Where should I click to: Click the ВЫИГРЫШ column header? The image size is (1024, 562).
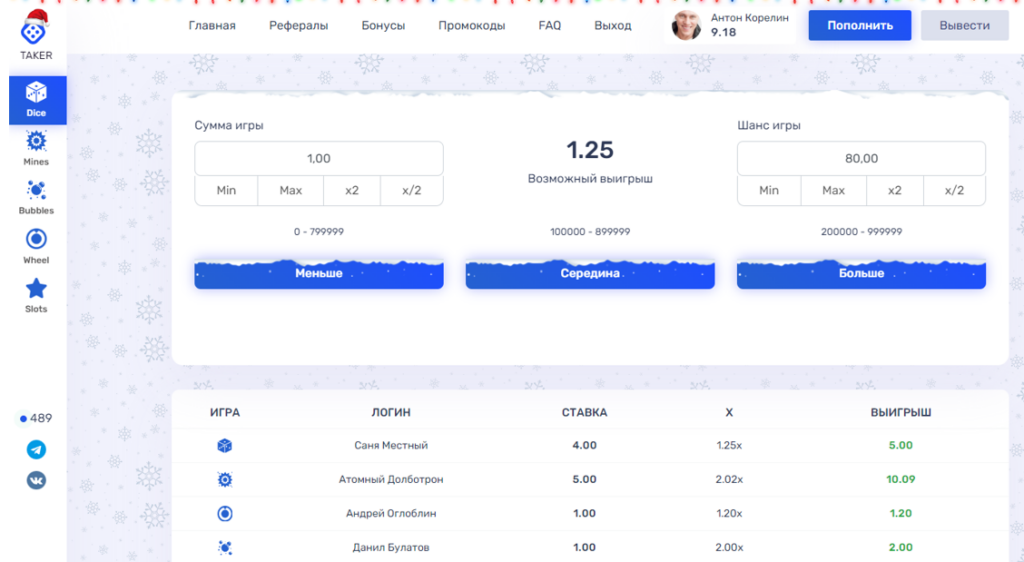901,413
